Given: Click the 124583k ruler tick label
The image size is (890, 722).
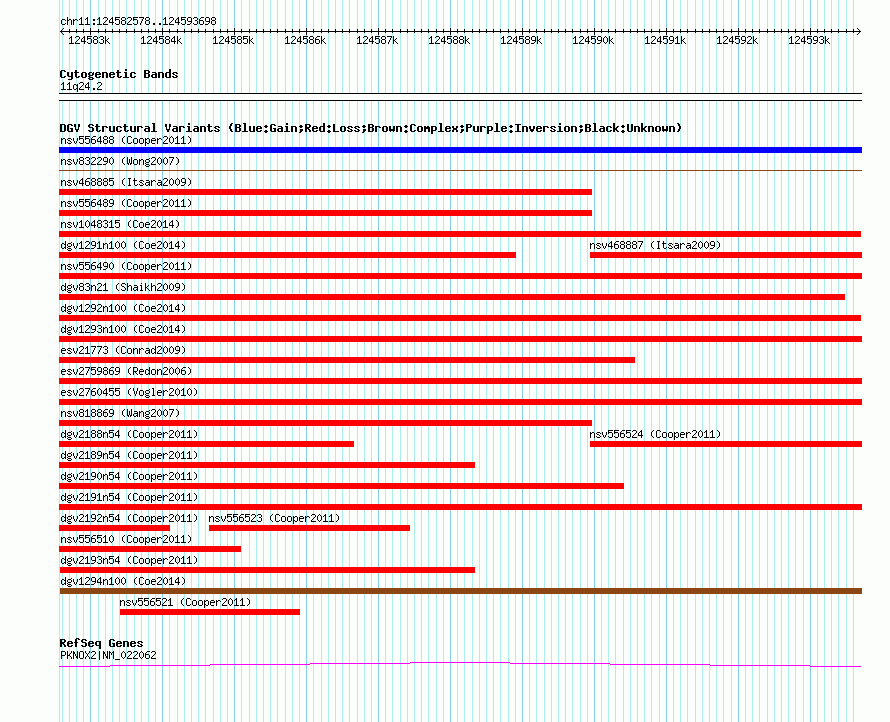Looking at the screenshot, I should (x=89, y=40).
